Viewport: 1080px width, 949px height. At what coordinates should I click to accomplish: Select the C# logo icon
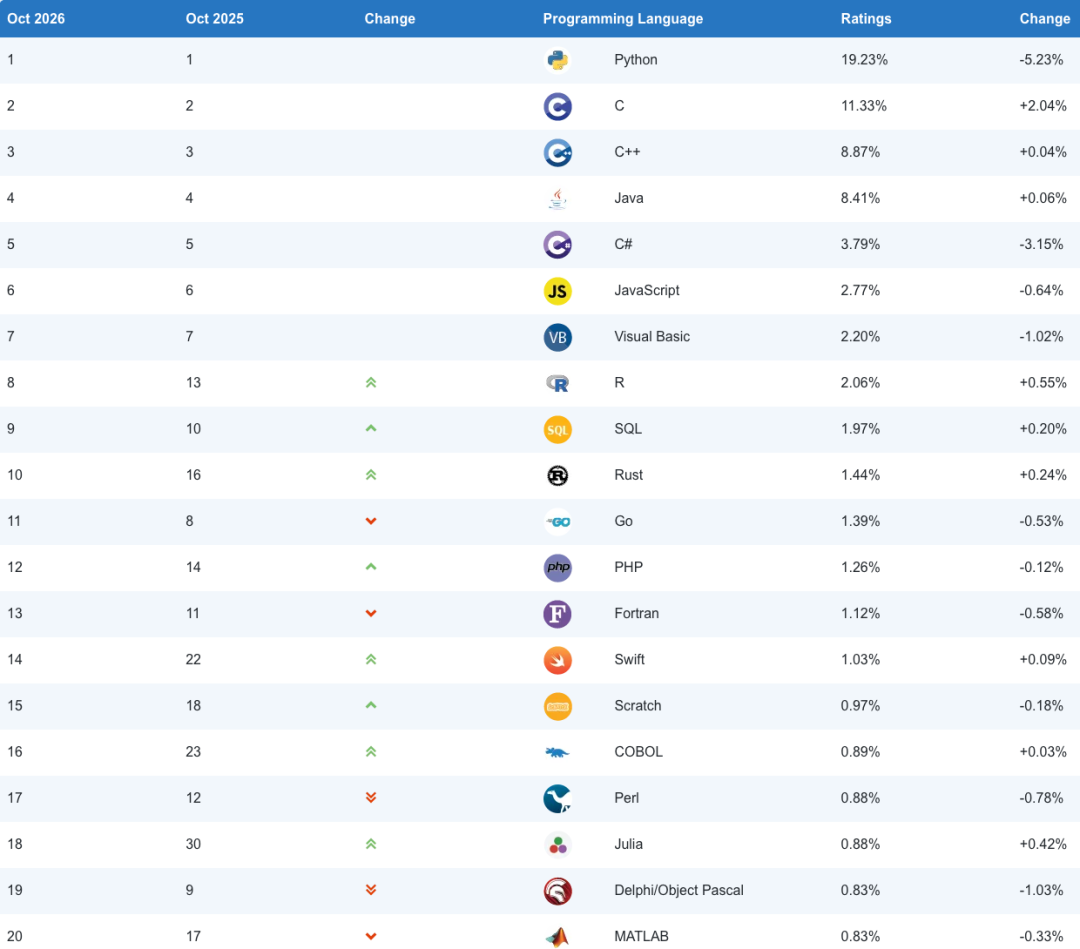[557, 244]
